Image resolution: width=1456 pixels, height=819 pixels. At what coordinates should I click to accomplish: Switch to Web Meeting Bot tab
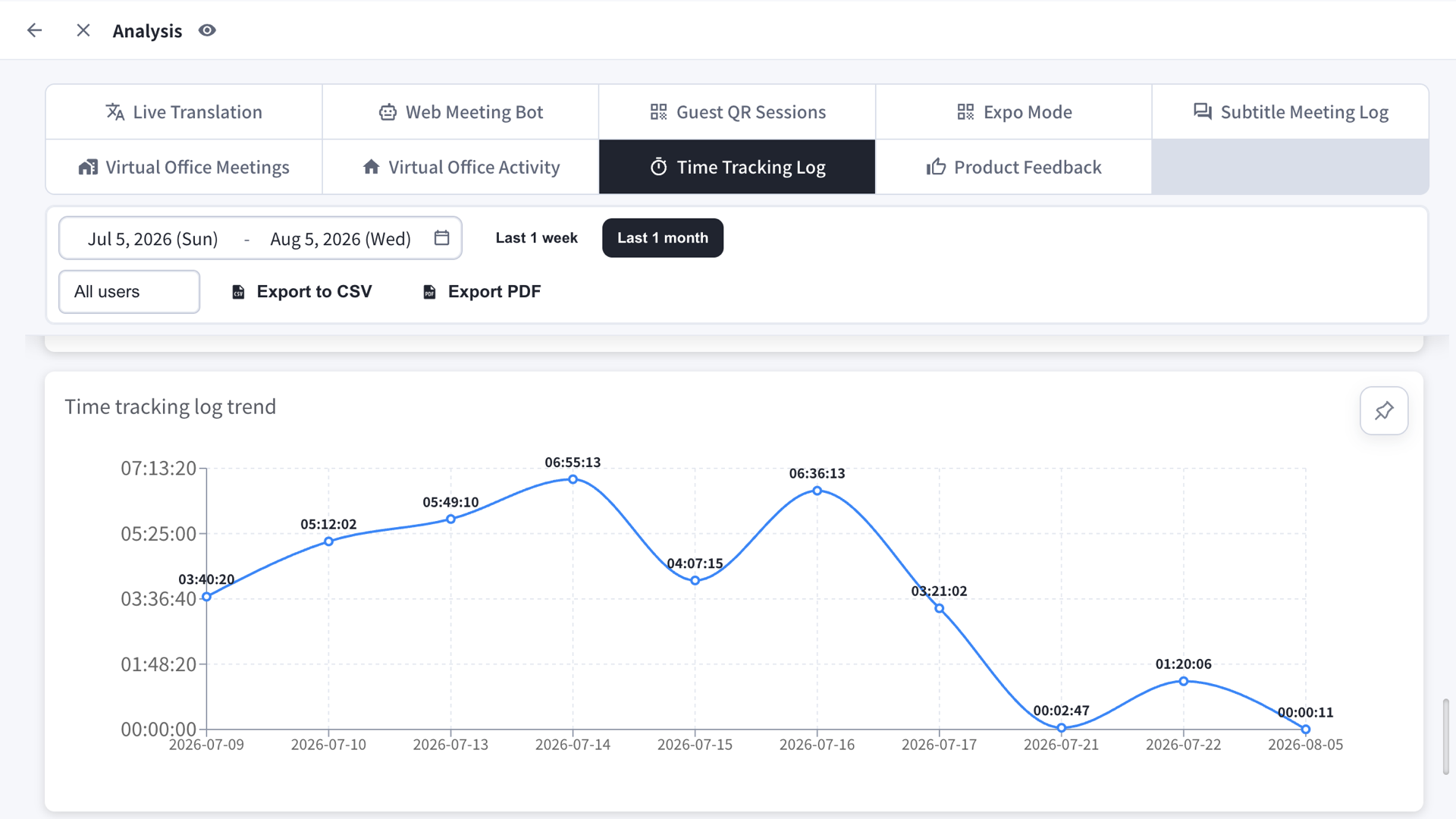coord(461,112)
